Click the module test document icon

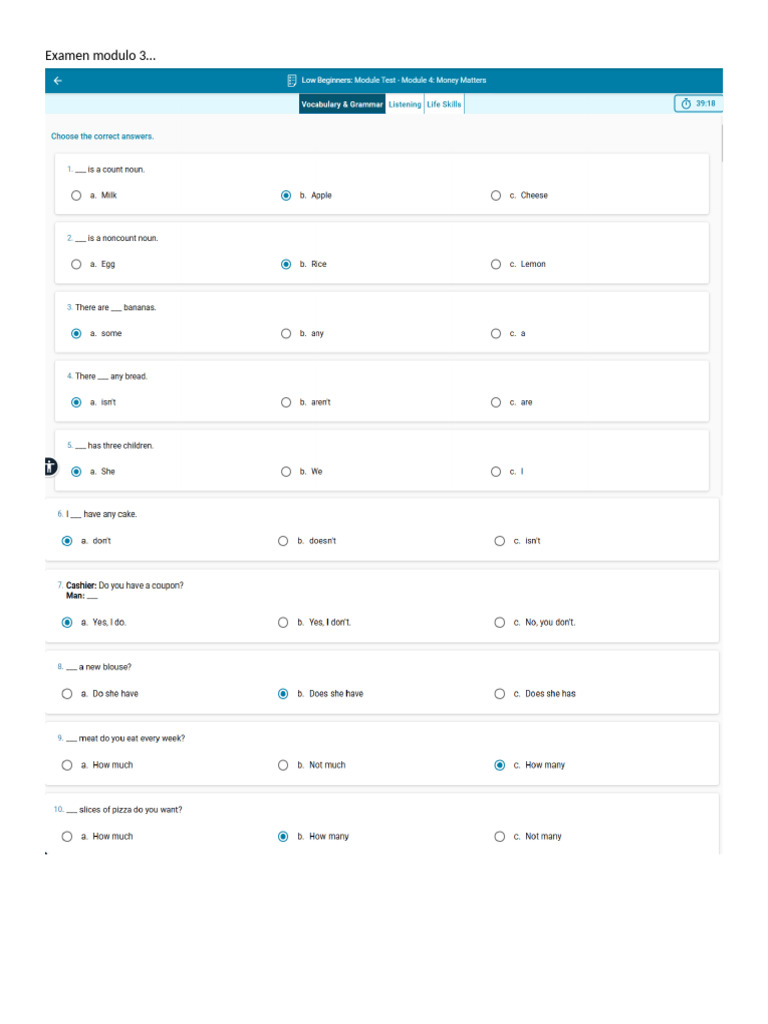pos(291,81)
